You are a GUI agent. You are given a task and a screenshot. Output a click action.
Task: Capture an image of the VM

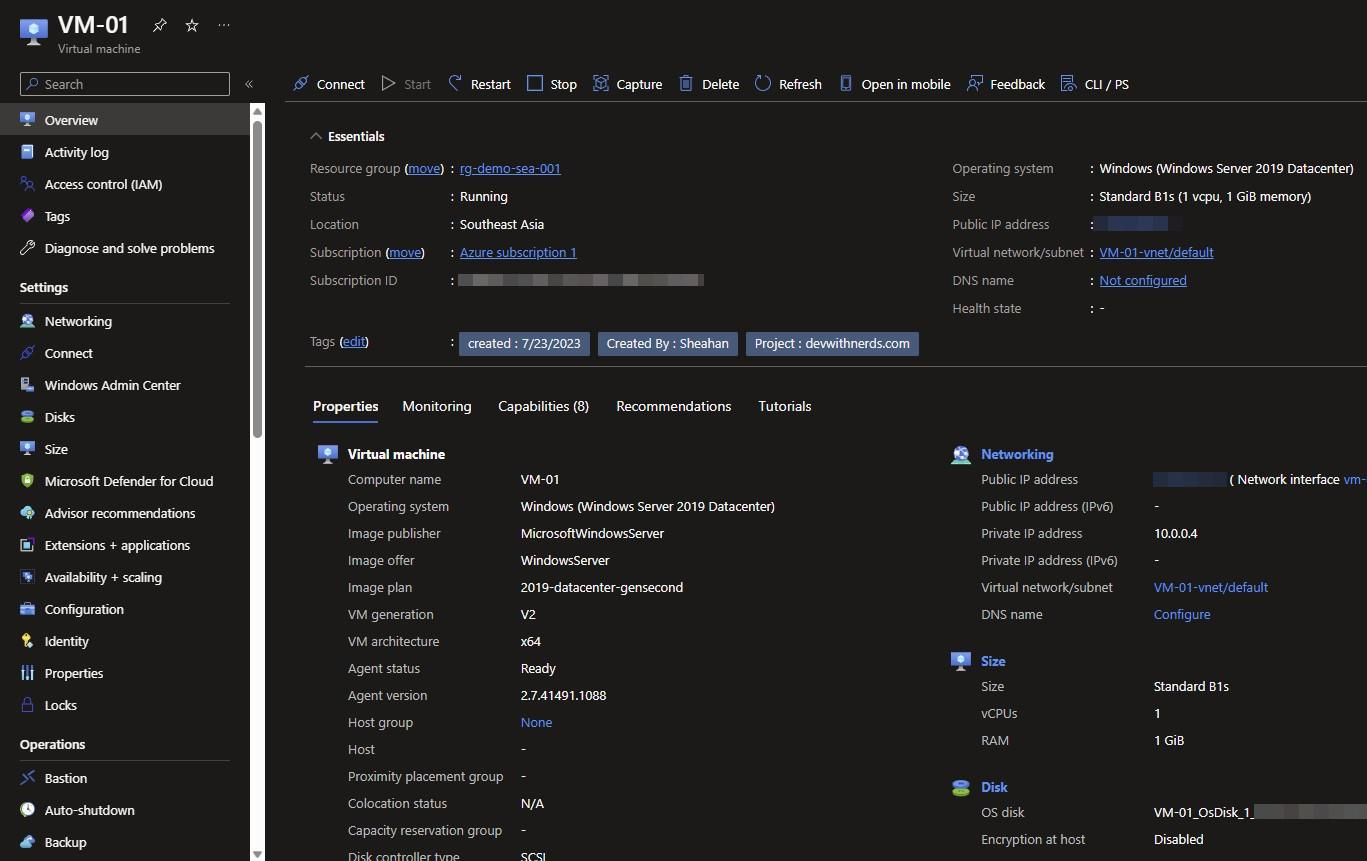pyautogui.click(x=627, y=84)
